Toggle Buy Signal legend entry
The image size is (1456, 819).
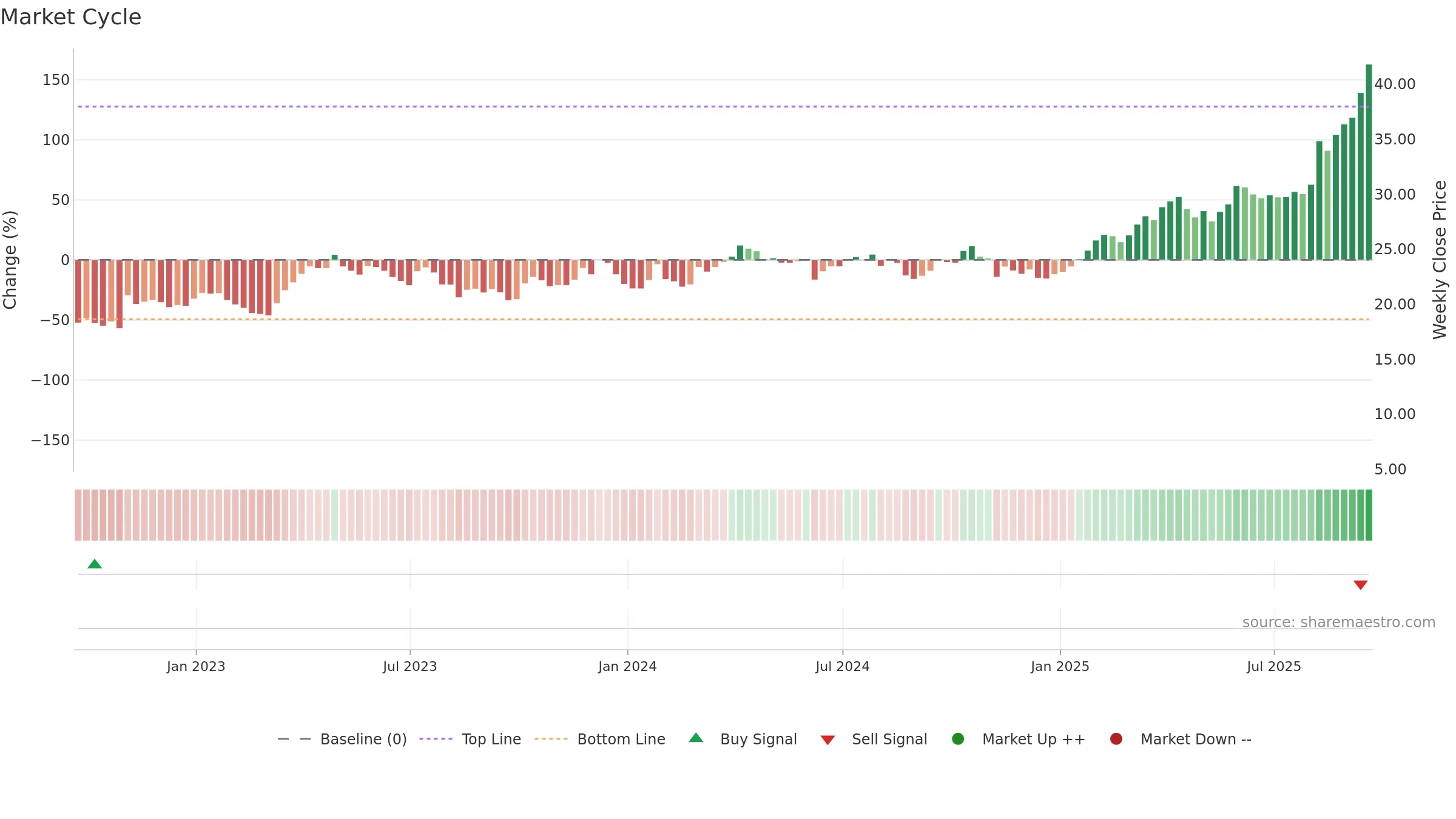743,739
